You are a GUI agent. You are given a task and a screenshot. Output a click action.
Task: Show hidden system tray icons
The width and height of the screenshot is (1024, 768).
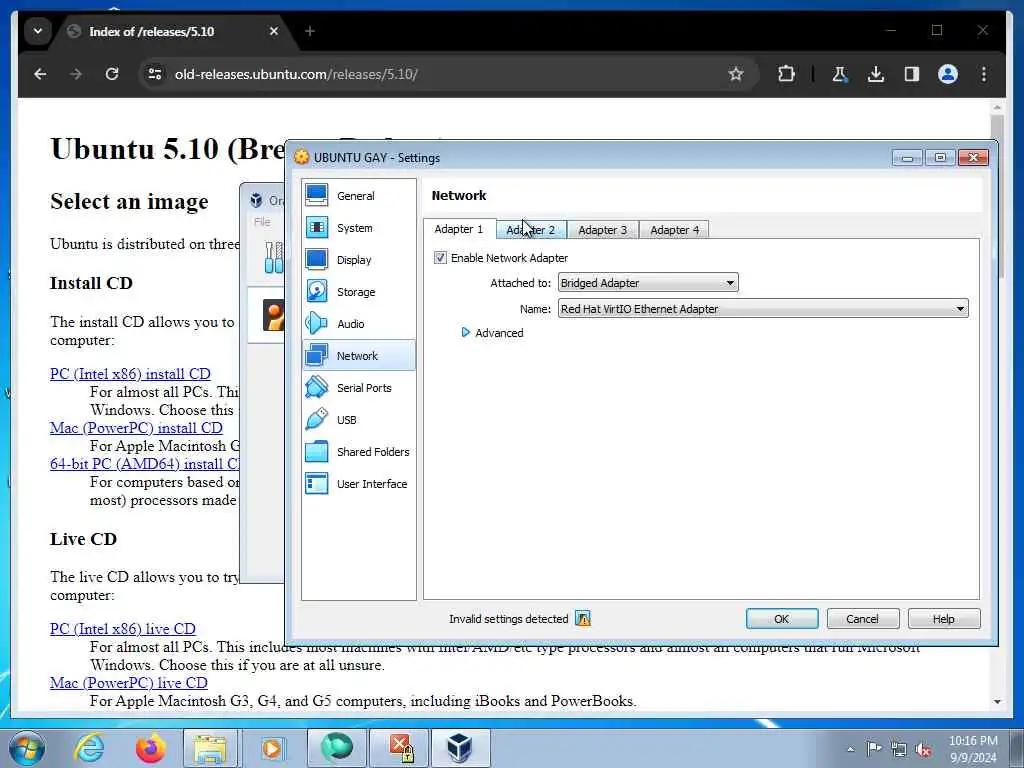tap(850, 749)
